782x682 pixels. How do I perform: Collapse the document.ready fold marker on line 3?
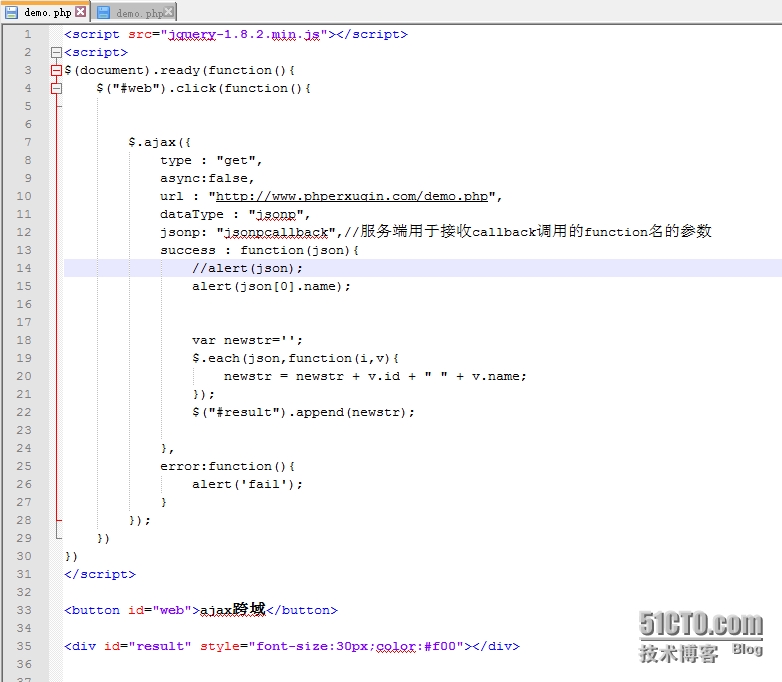point(56,70)
